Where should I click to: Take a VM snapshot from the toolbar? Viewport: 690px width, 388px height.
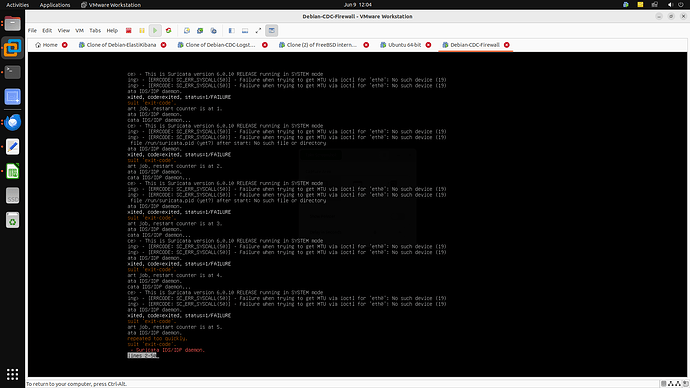click(187, 31)
